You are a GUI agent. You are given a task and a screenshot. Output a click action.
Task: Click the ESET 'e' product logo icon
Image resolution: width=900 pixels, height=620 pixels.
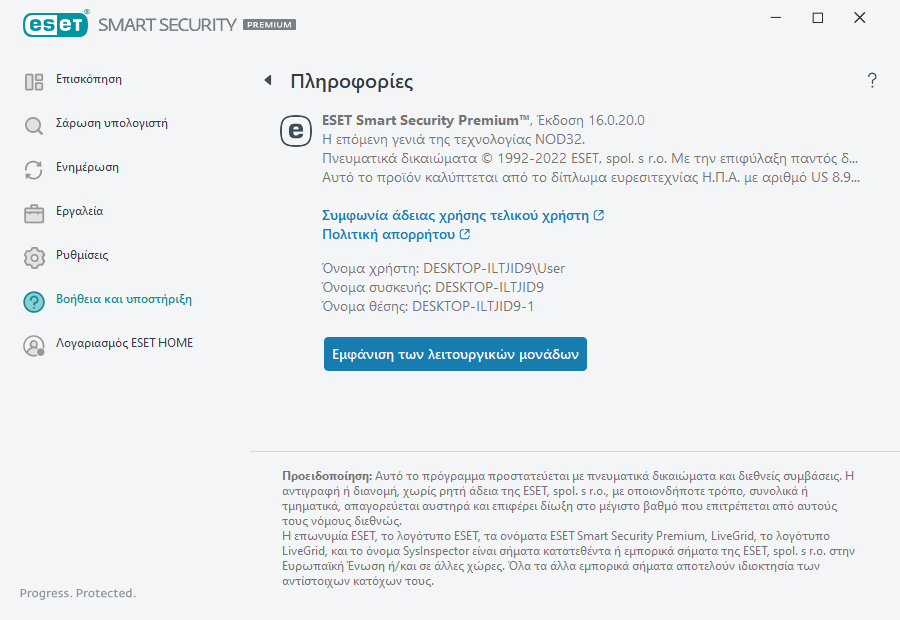click(x=295, y=130)
